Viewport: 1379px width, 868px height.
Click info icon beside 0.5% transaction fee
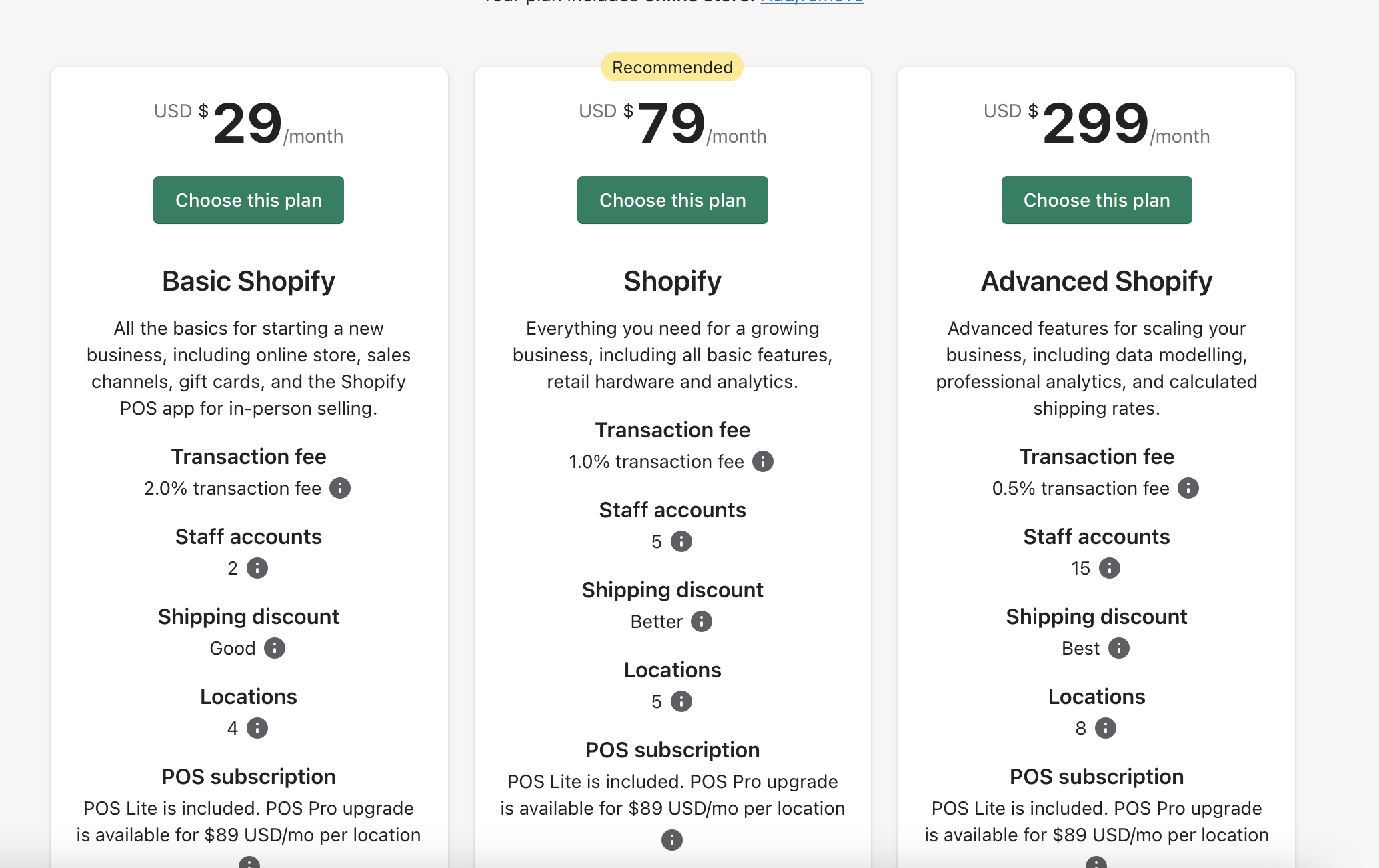1188,488
